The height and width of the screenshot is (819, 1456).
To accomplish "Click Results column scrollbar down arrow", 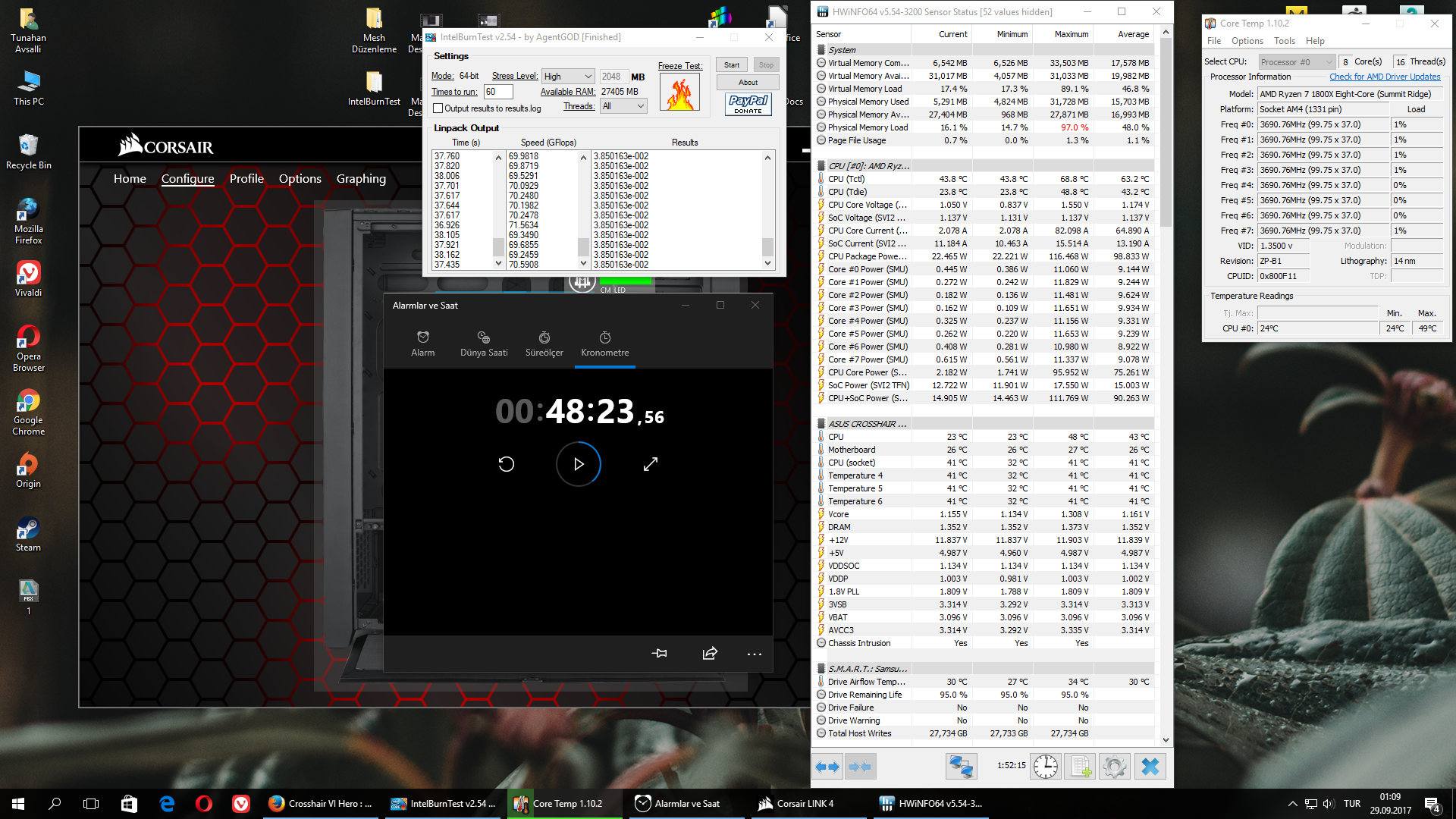I will (768, 263).
